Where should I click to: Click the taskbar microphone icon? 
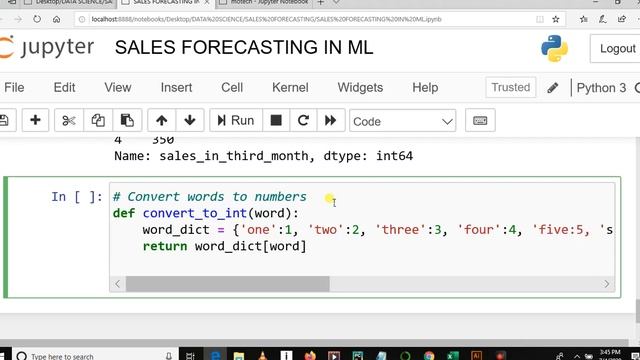pos(169,356)
